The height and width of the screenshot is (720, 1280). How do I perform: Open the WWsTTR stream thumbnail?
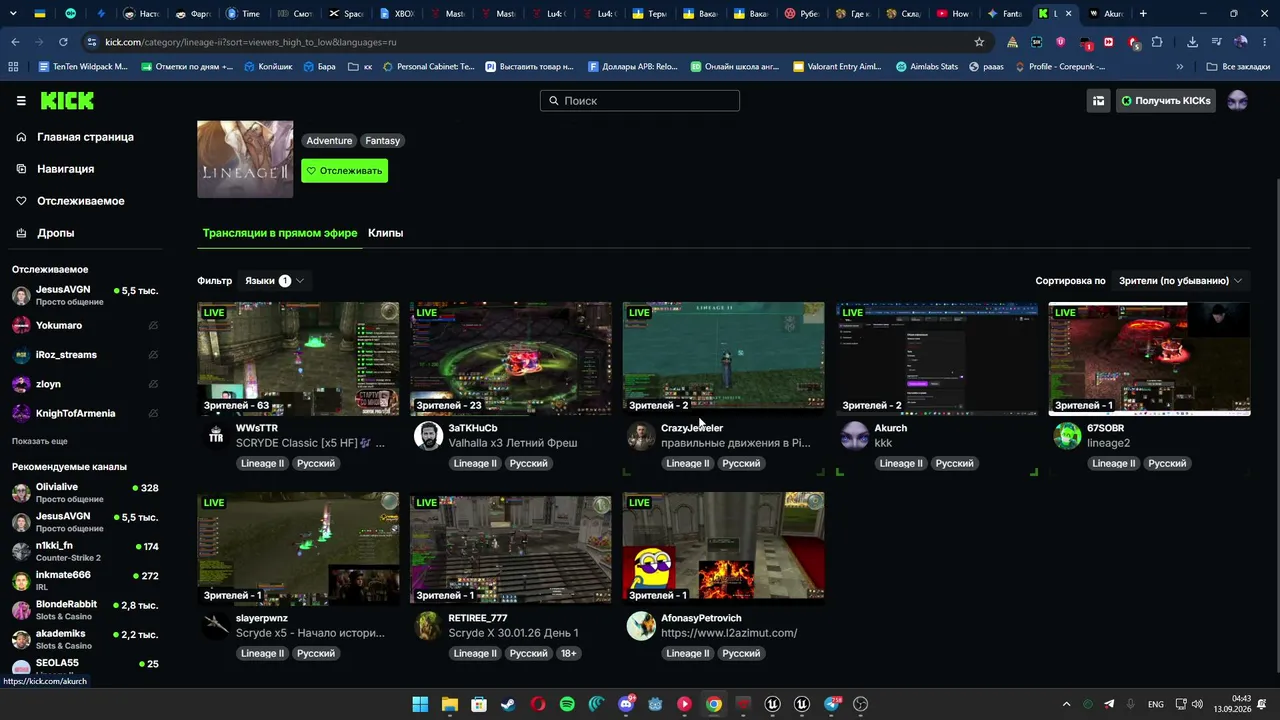298,359
